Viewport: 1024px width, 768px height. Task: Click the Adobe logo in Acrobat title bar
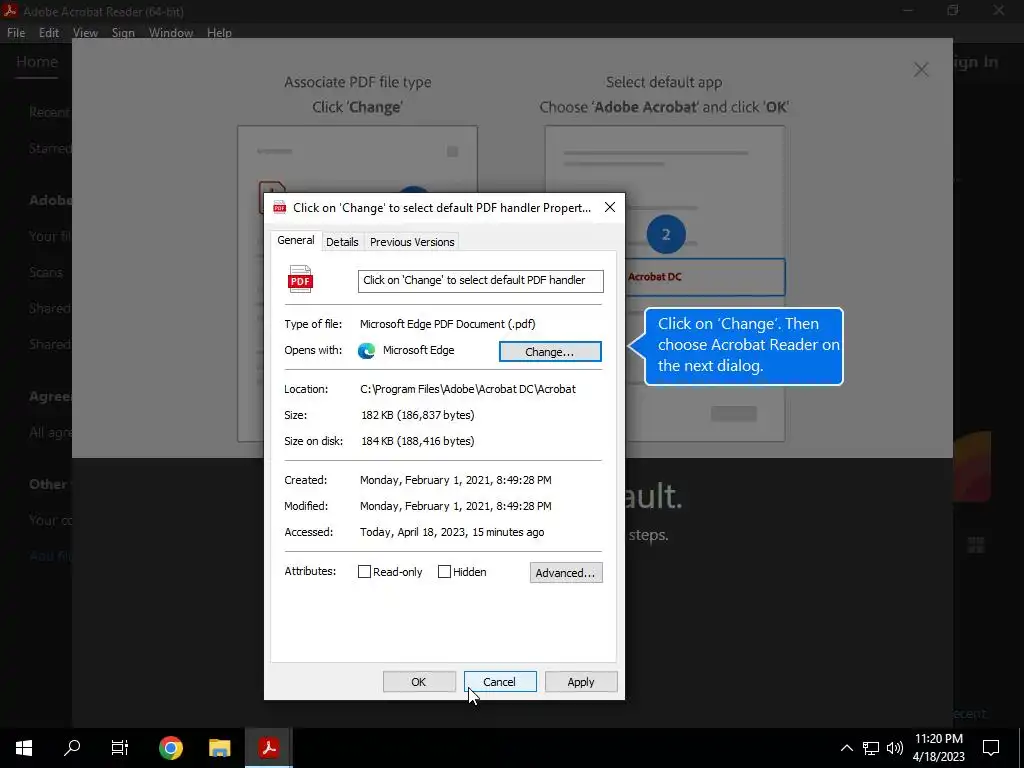tap(10, 10)
